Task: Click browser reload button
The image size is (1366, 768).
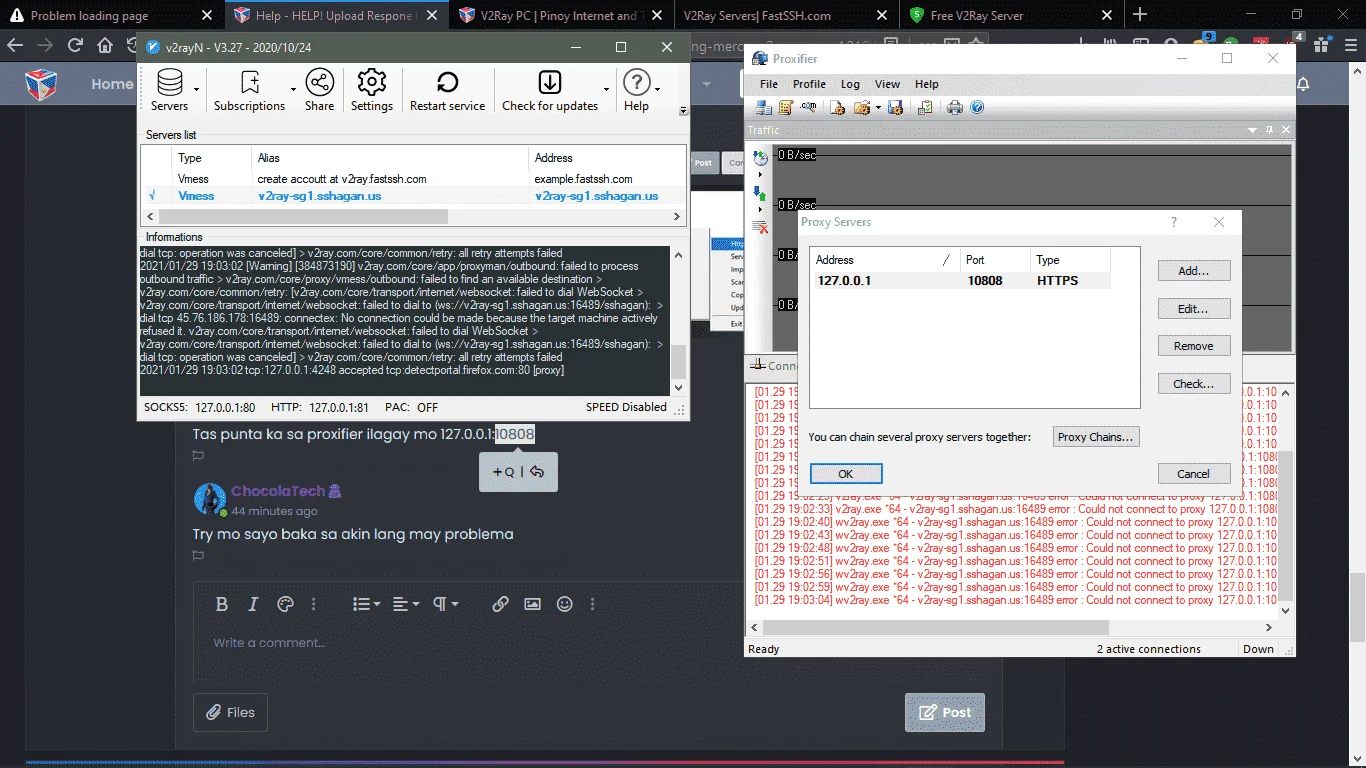Action: [75, 46]
